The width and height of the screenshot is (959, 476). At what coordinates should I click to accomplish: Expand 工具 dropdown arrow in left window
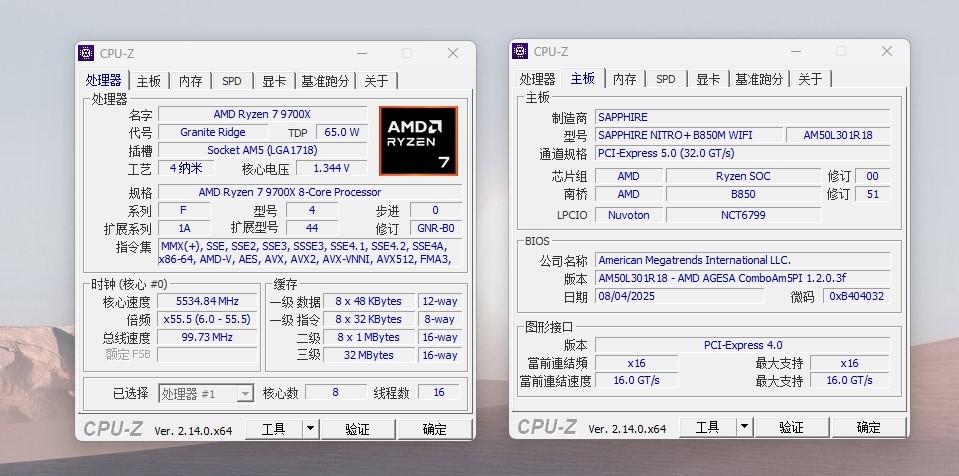coord(311,430)
